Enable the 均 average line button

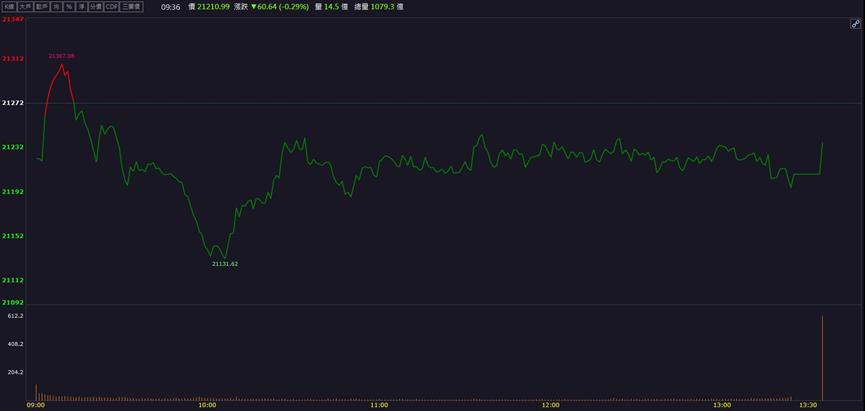coord(56,7)
